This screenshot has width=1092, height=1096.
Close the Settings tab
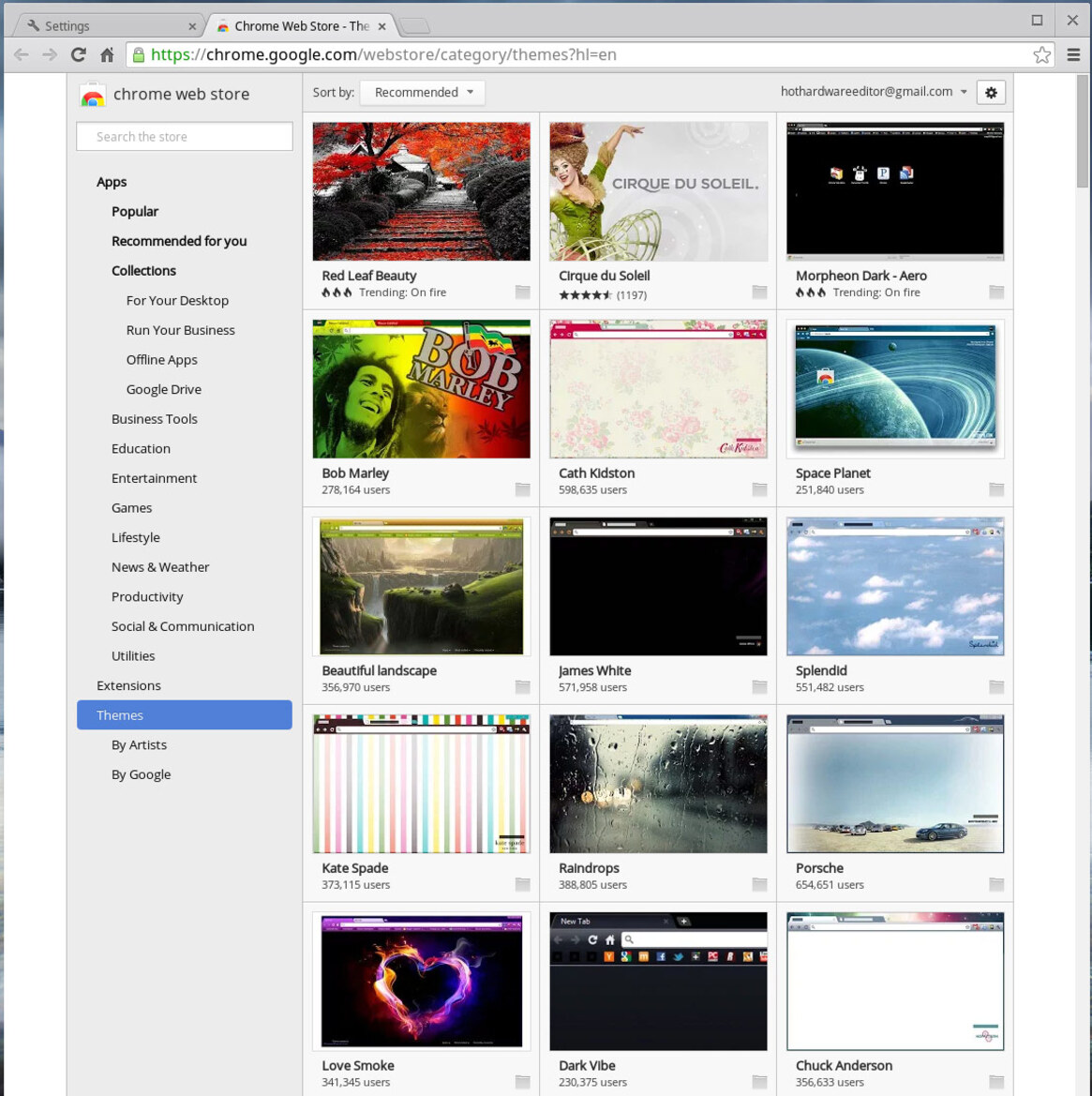pyautogui.click(x=192, y=26)
